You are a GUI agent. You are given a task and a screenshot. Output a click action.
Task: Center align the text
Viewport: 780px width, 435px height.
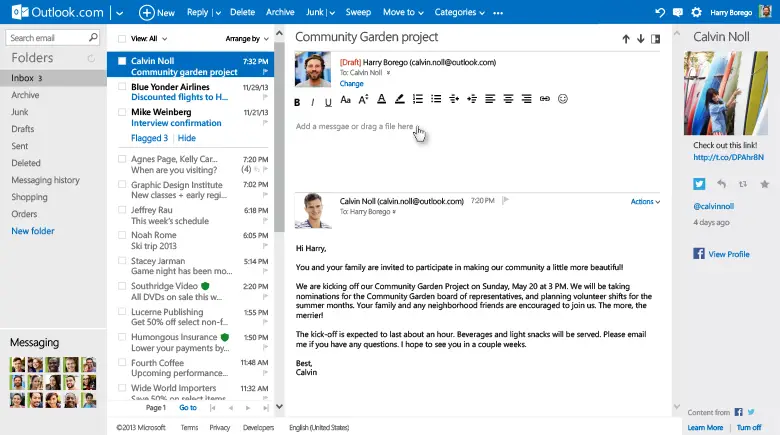point(508,99)
